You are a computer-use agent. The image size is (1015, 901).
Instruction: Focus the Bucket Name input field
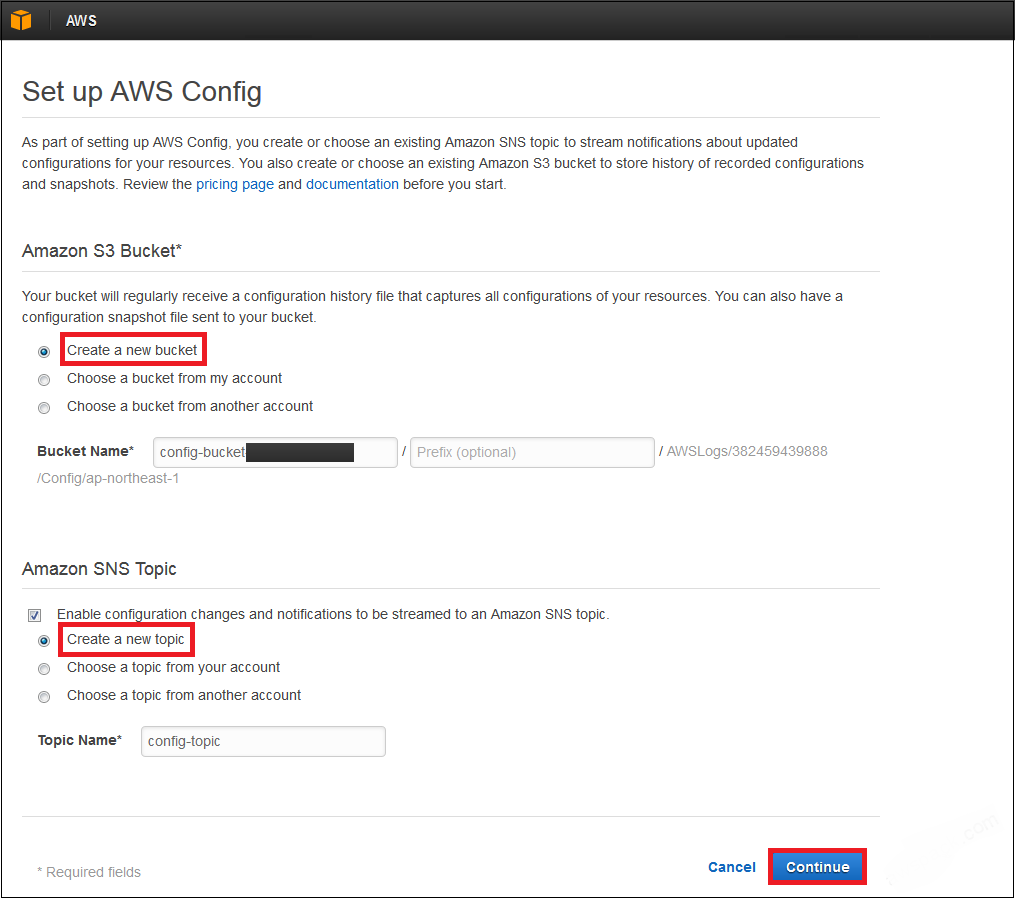(275, 452)
